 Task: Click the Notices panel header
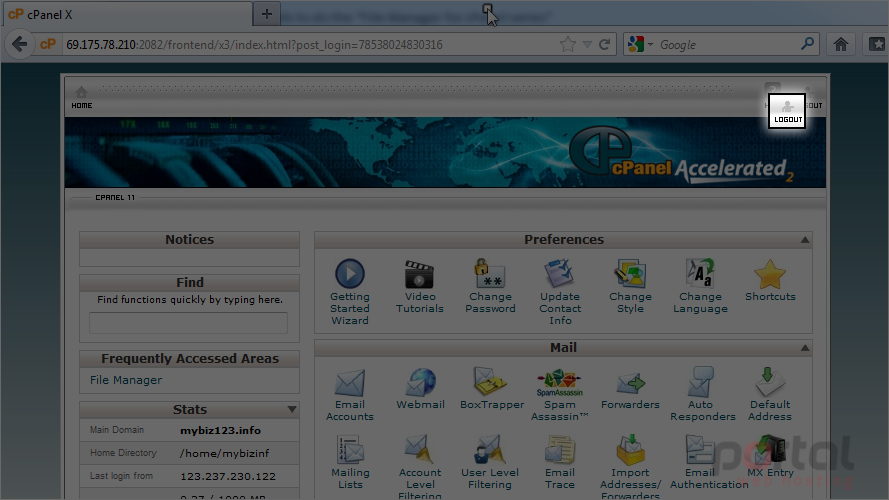click(x=189, y=239)
